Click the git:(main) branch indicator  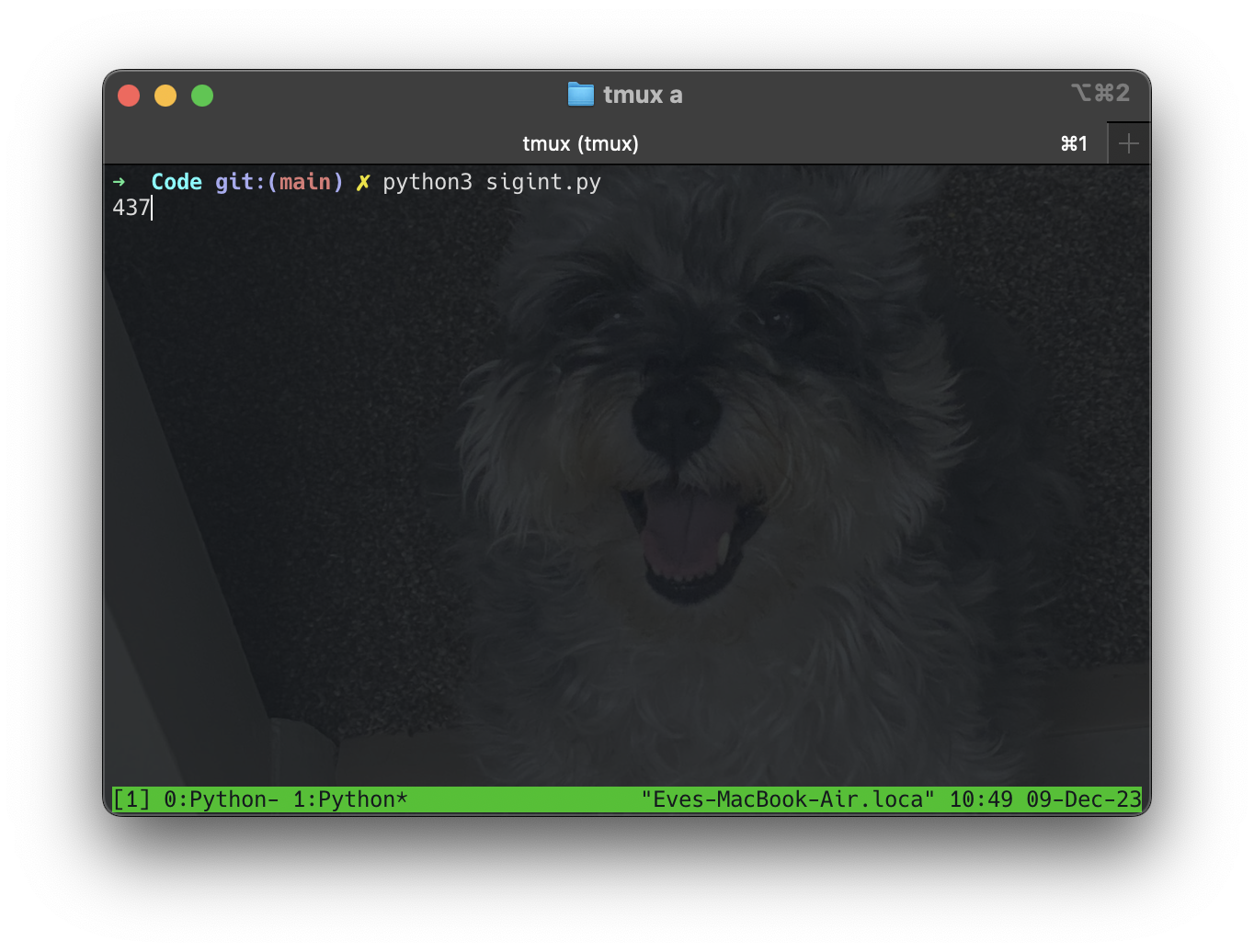(279, 182)
